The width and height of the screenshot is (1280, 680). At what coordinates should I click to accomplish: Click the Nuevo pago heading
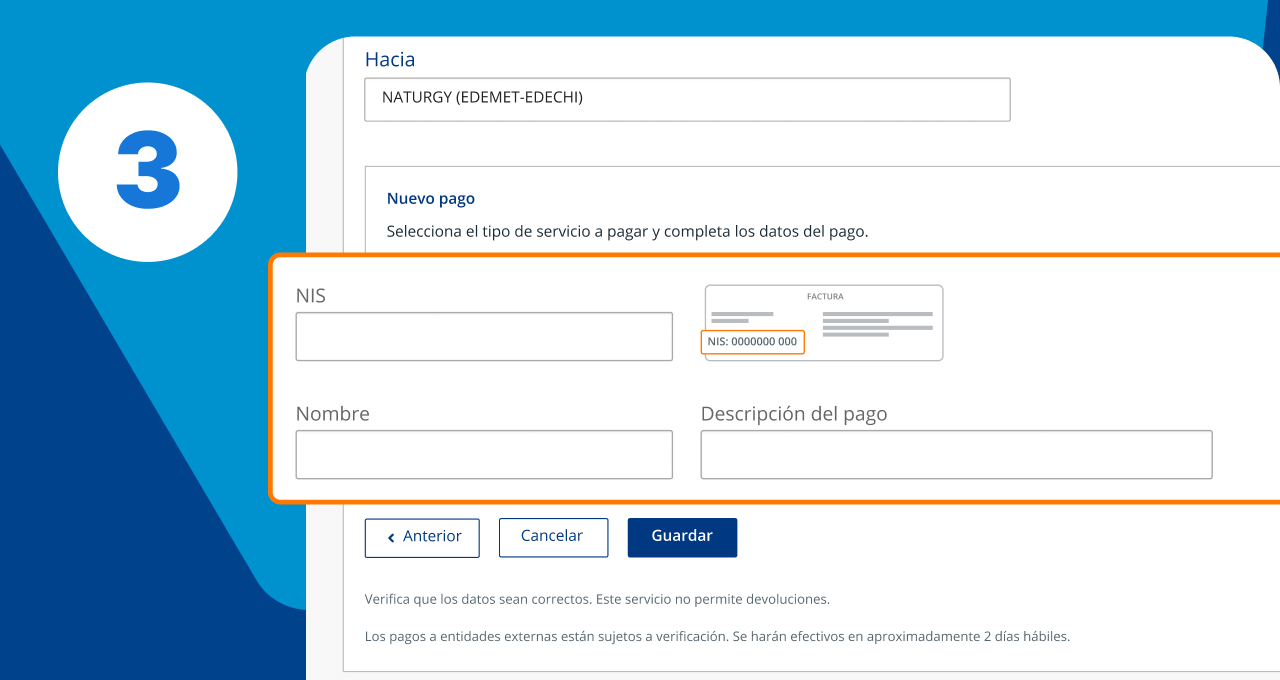430,199
